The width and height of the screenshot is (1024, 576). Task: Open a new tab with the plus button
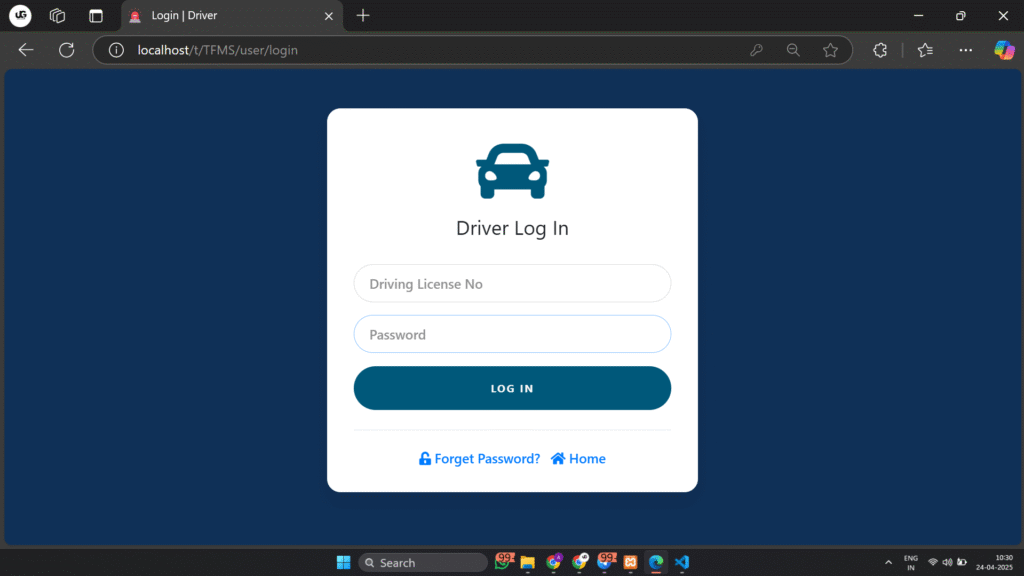[x=363, y=16]
